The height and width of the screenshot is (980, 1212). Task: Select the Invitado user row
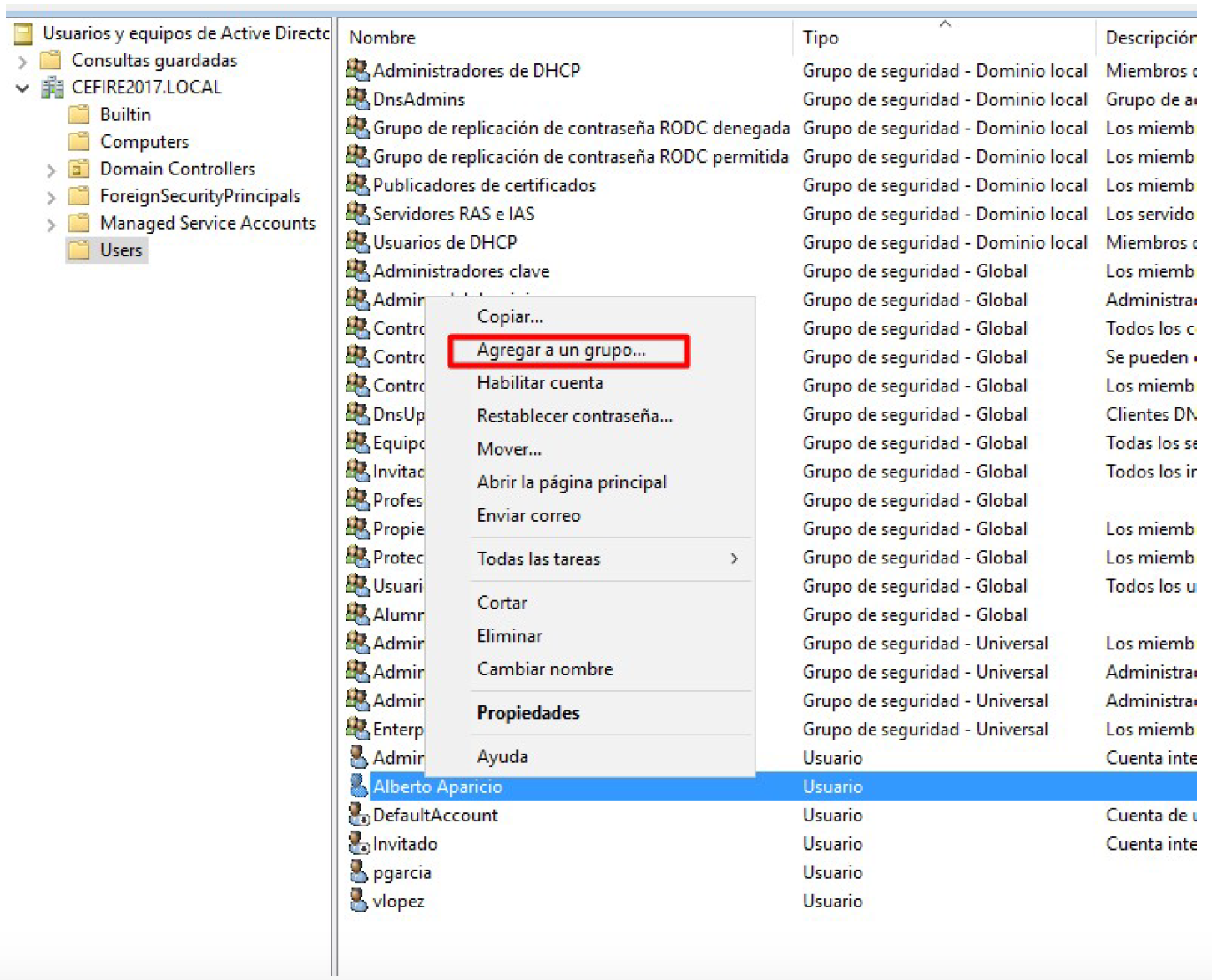(405, 843)
